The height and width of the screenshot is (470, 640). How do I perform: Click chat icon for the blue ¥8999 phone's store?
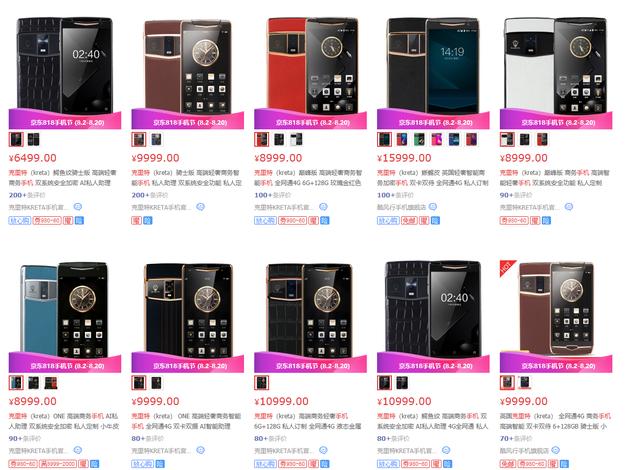78,450
